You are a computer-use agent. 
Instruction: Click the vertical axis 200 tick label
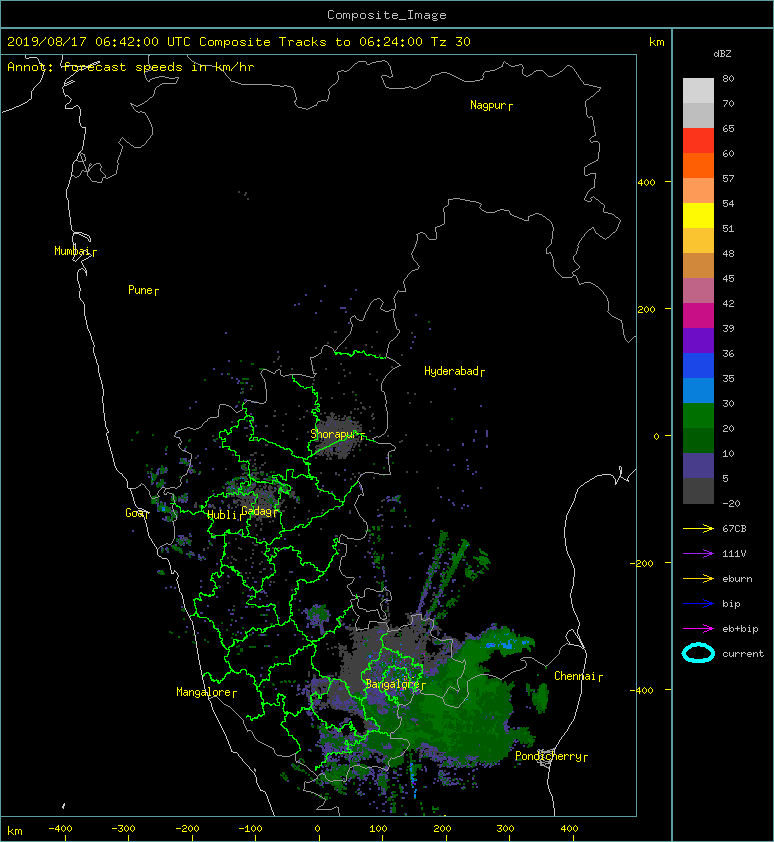(x=647, y=310)
